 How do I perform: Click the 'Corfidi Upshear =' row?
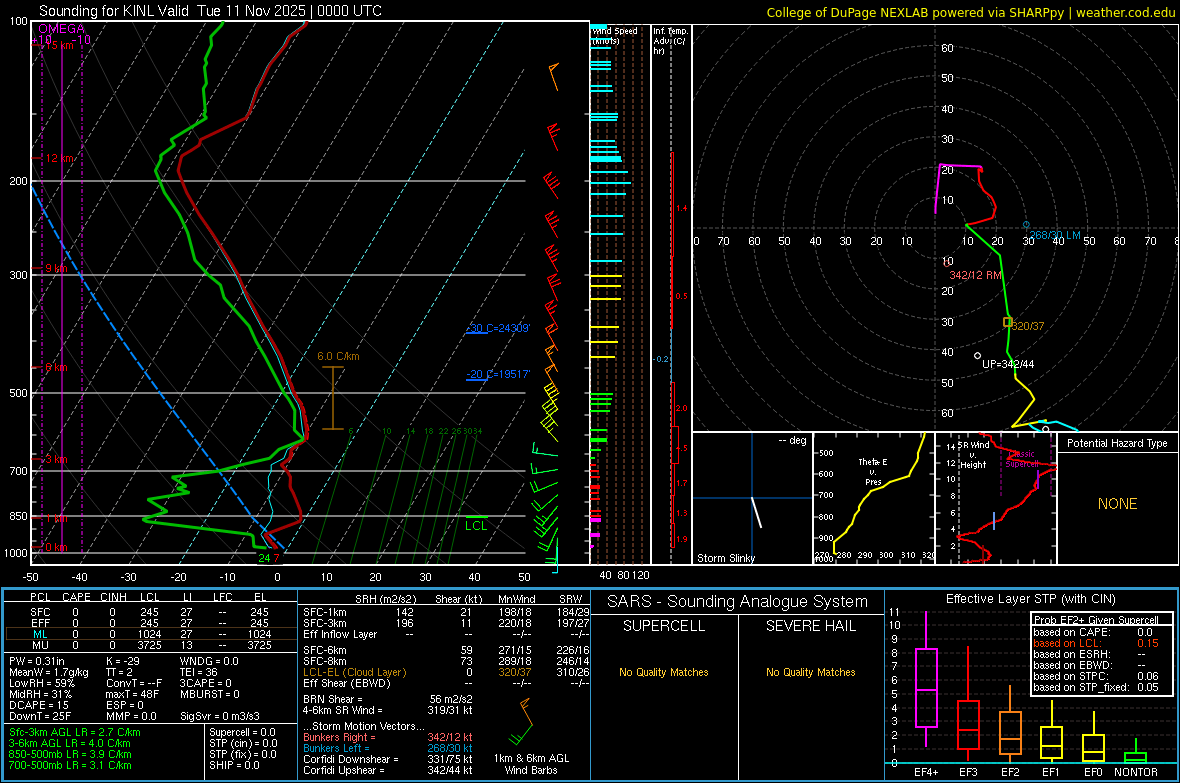tap(388, 770)
